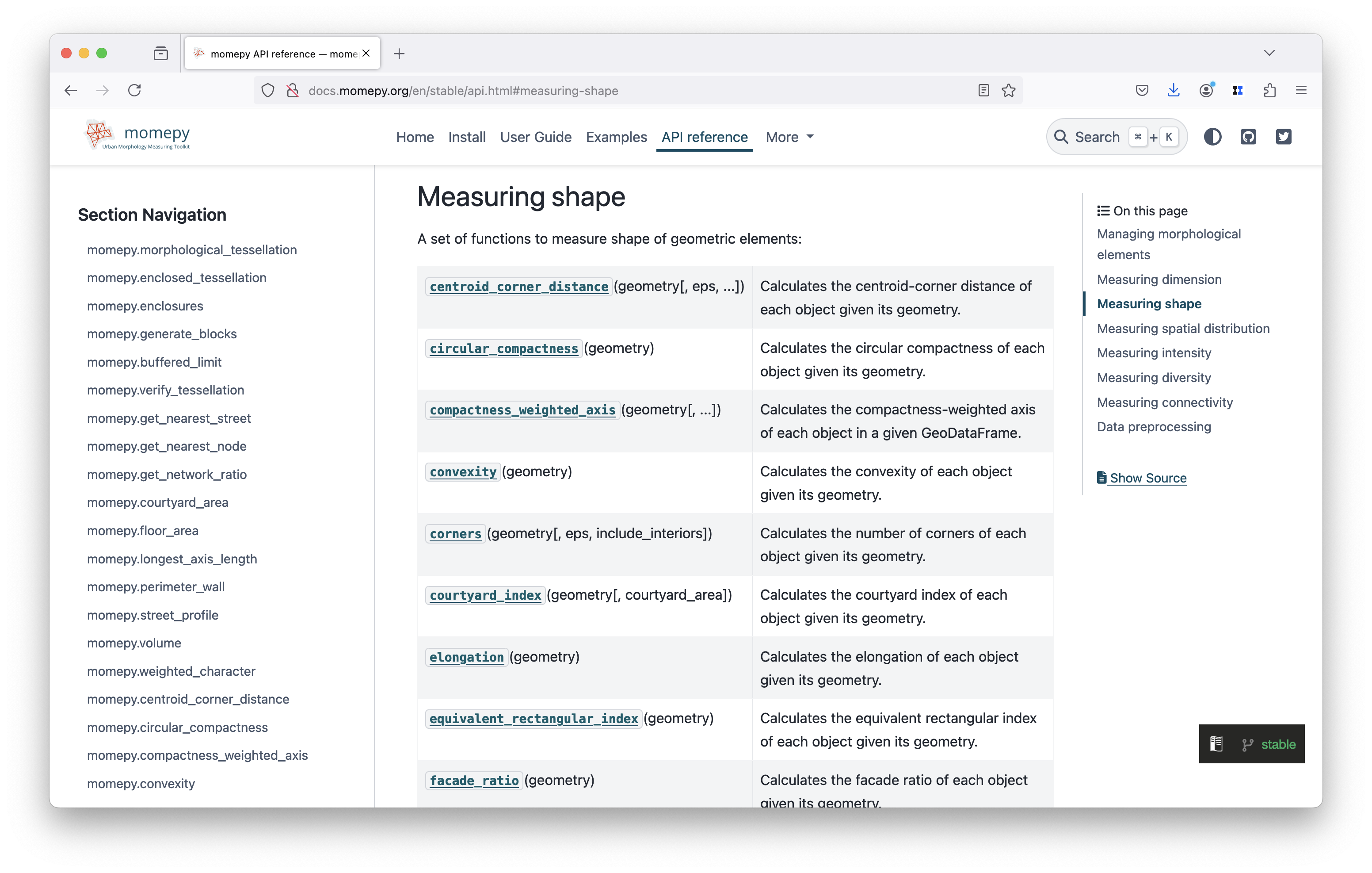Bookmark this page with the star icon
Viewport: 1372px width, 873px height.
[1009, 91]
